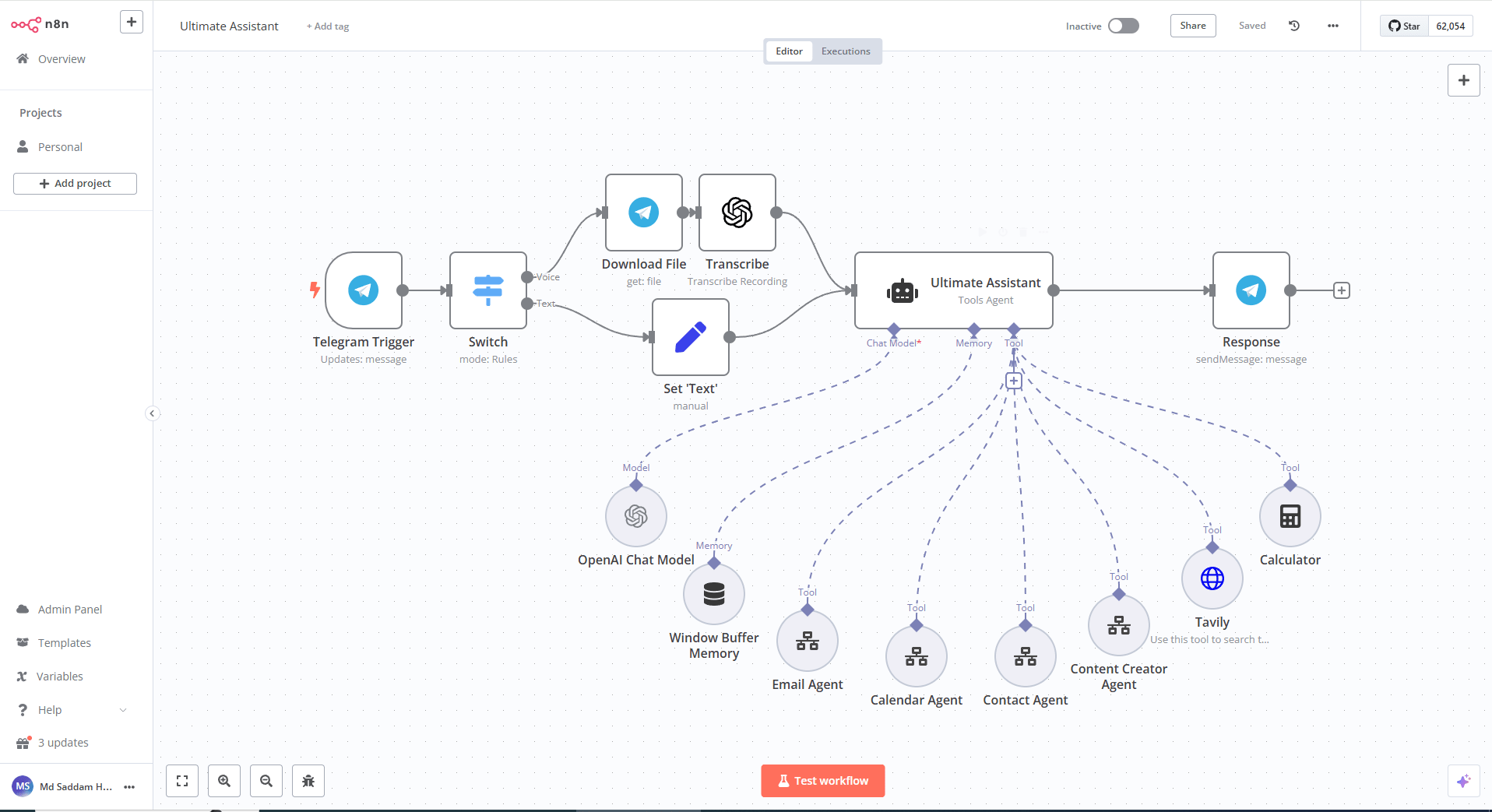Collapse the left sidebar
This screenshot has height=812, width=1492.
click(153, 413)
